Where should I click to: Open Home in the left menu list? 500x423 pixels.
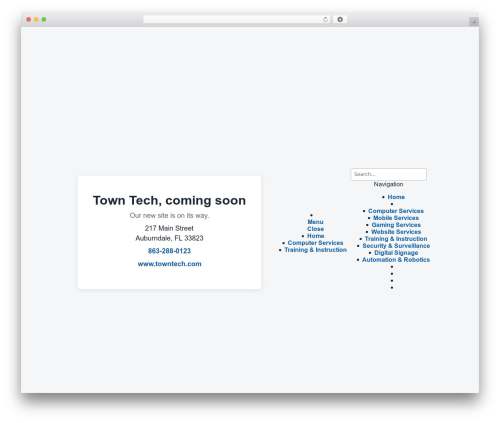click(315, 236)
